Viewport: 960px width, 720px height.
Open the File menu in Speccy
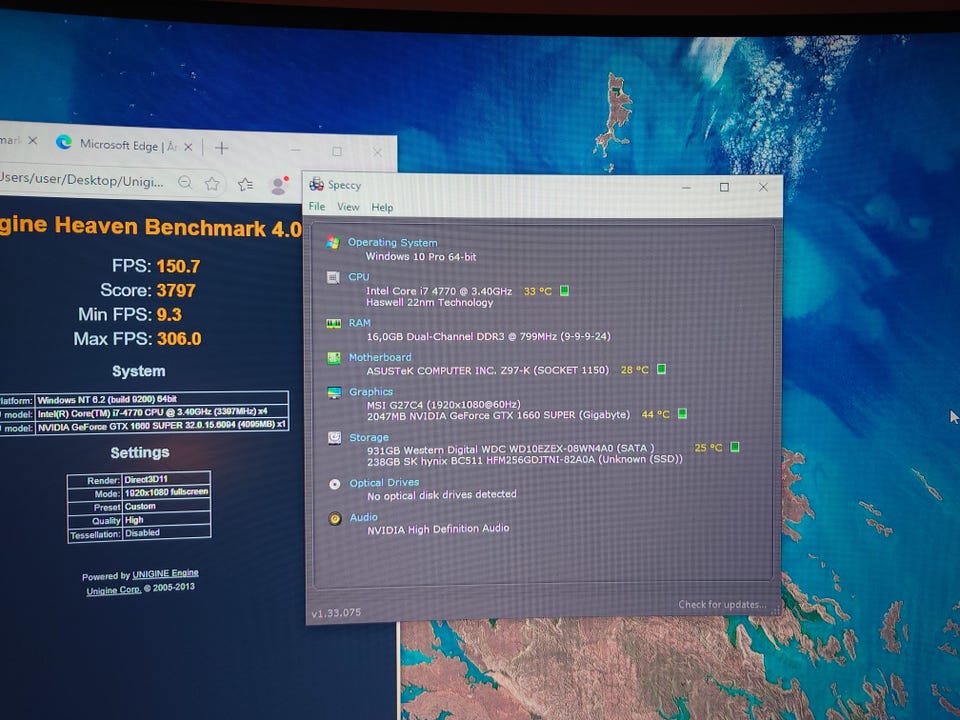coord(317,207)
